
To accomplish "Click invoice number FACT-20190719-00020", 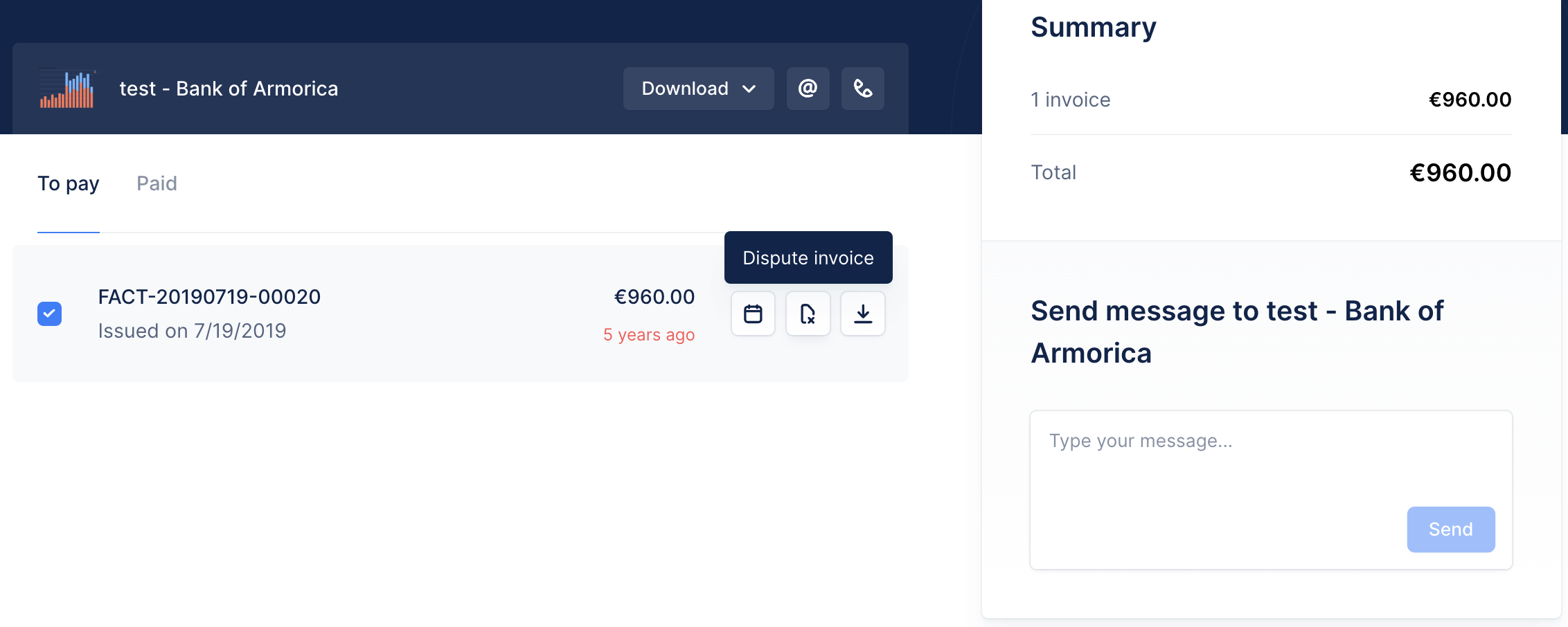I will point(209,297).
